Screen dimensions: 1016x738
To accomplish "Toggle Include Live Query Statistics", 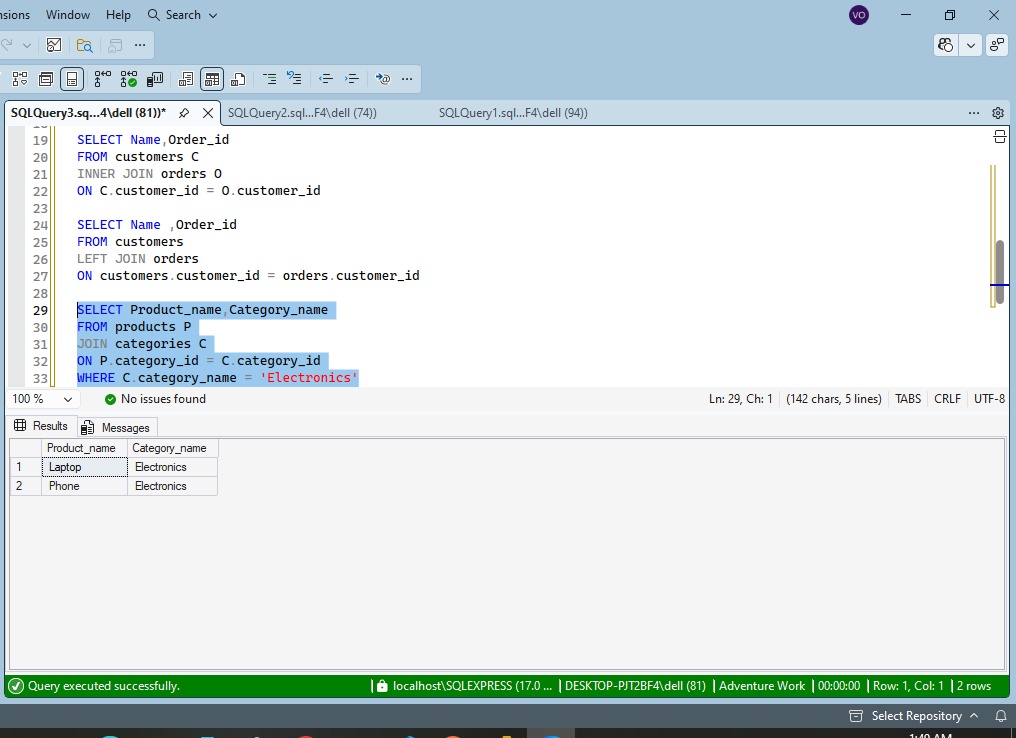I will click(x=128, y=79).
